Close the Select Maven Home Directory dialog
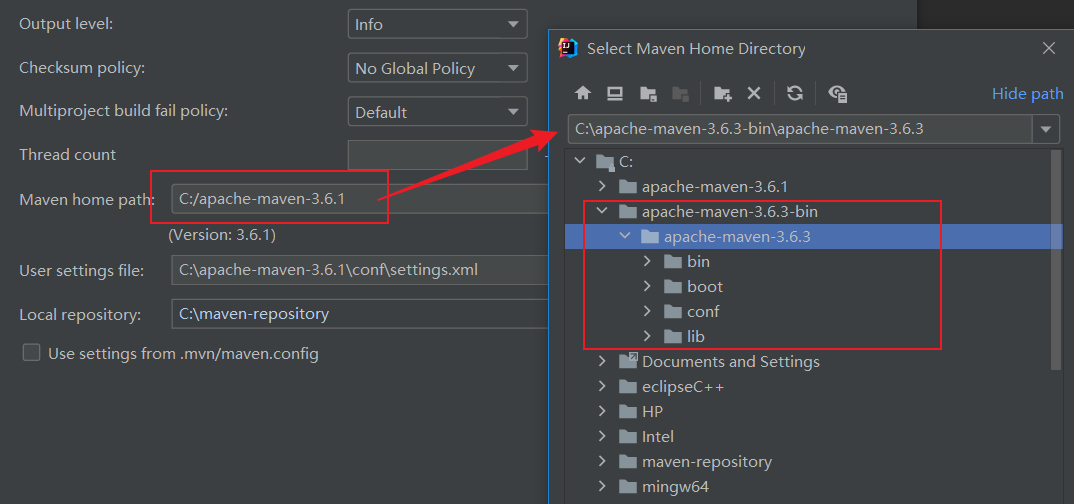Viewport: 1074px width, 504px height. (1049, 48)
